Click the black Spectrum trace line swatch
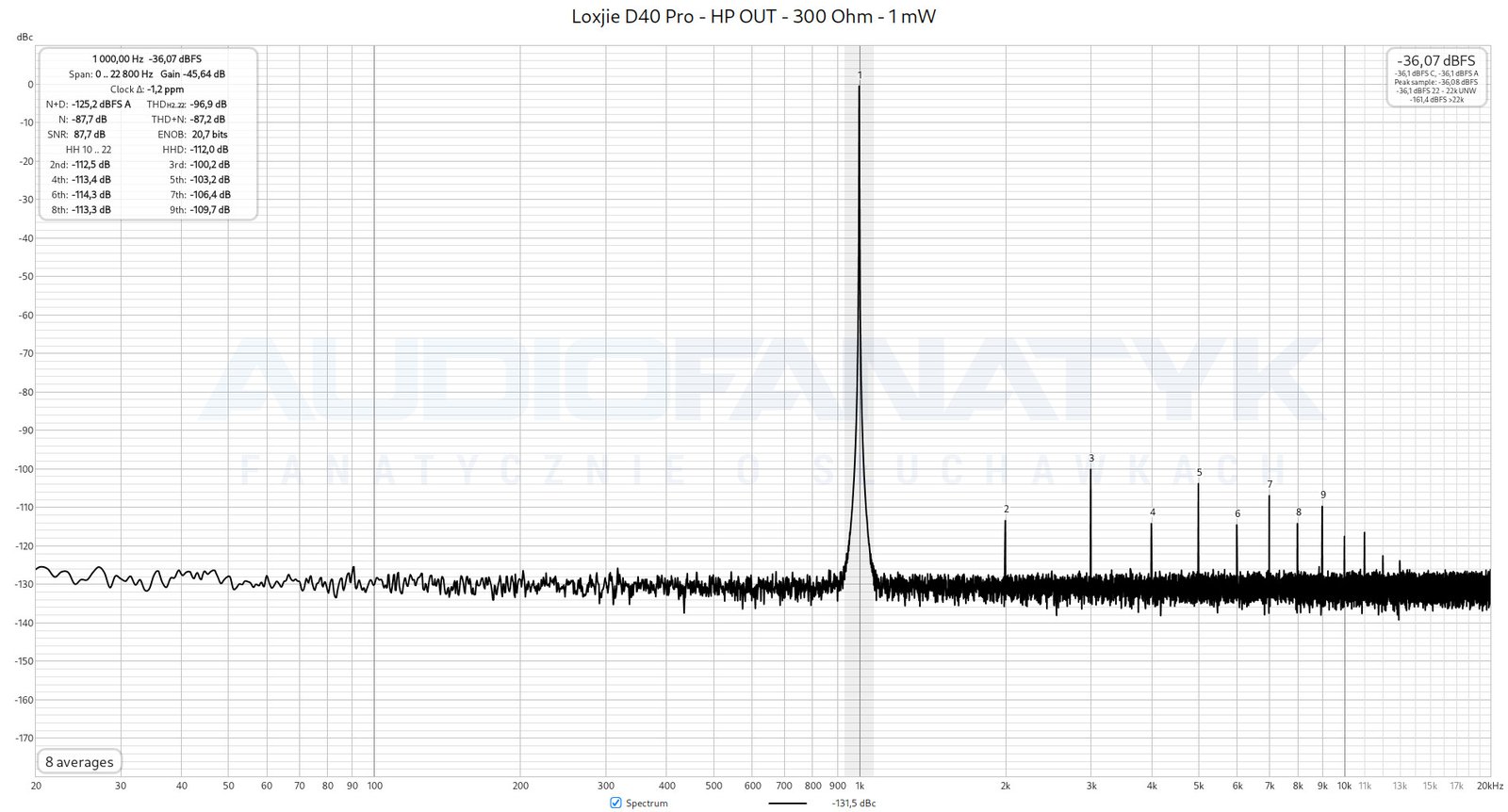The width and height of the screenshot is (1508, 812). 787,804
